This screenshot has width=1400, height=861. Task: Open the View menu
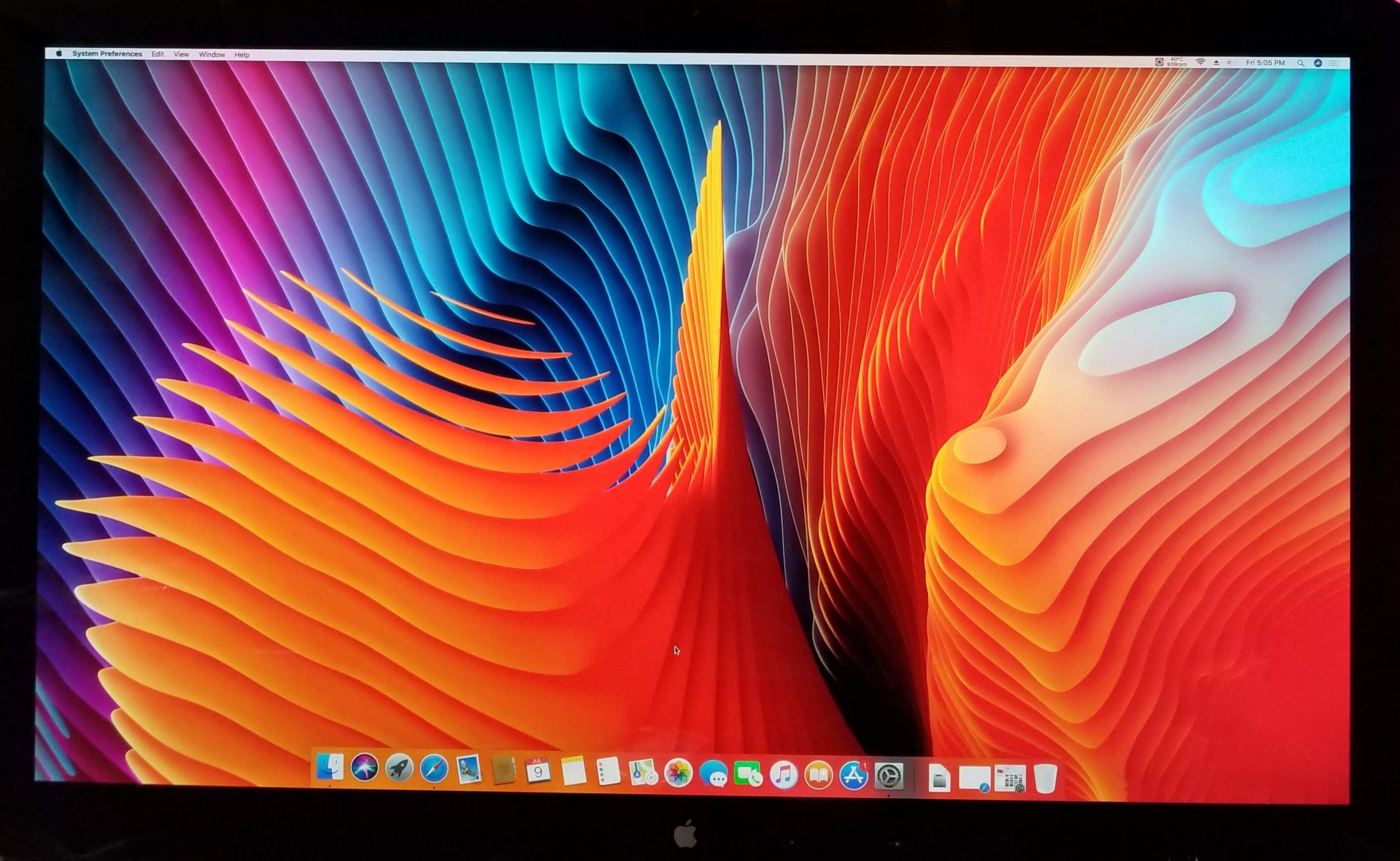tap(181, 55)
